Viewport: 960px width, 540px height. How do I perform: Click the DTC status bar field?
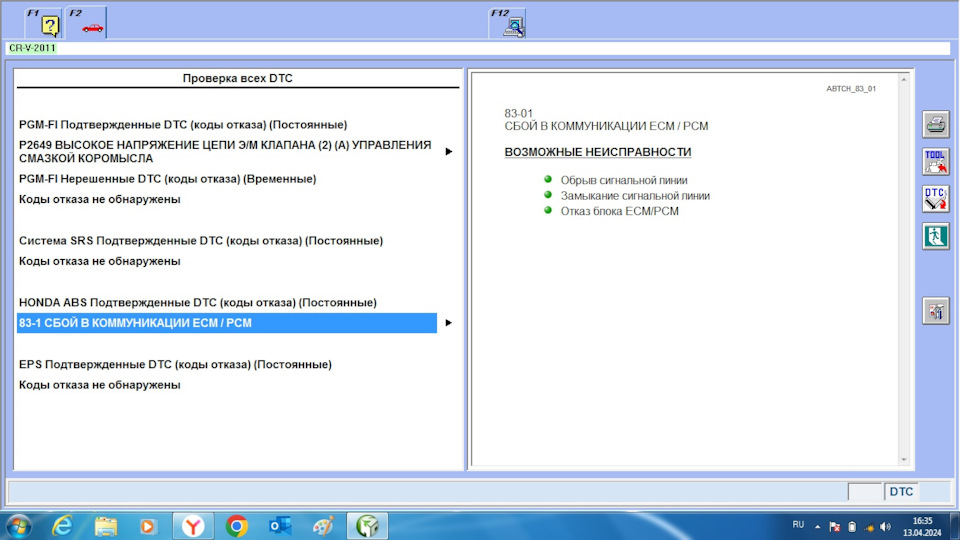pyautogui.click(x=901, y=491)
